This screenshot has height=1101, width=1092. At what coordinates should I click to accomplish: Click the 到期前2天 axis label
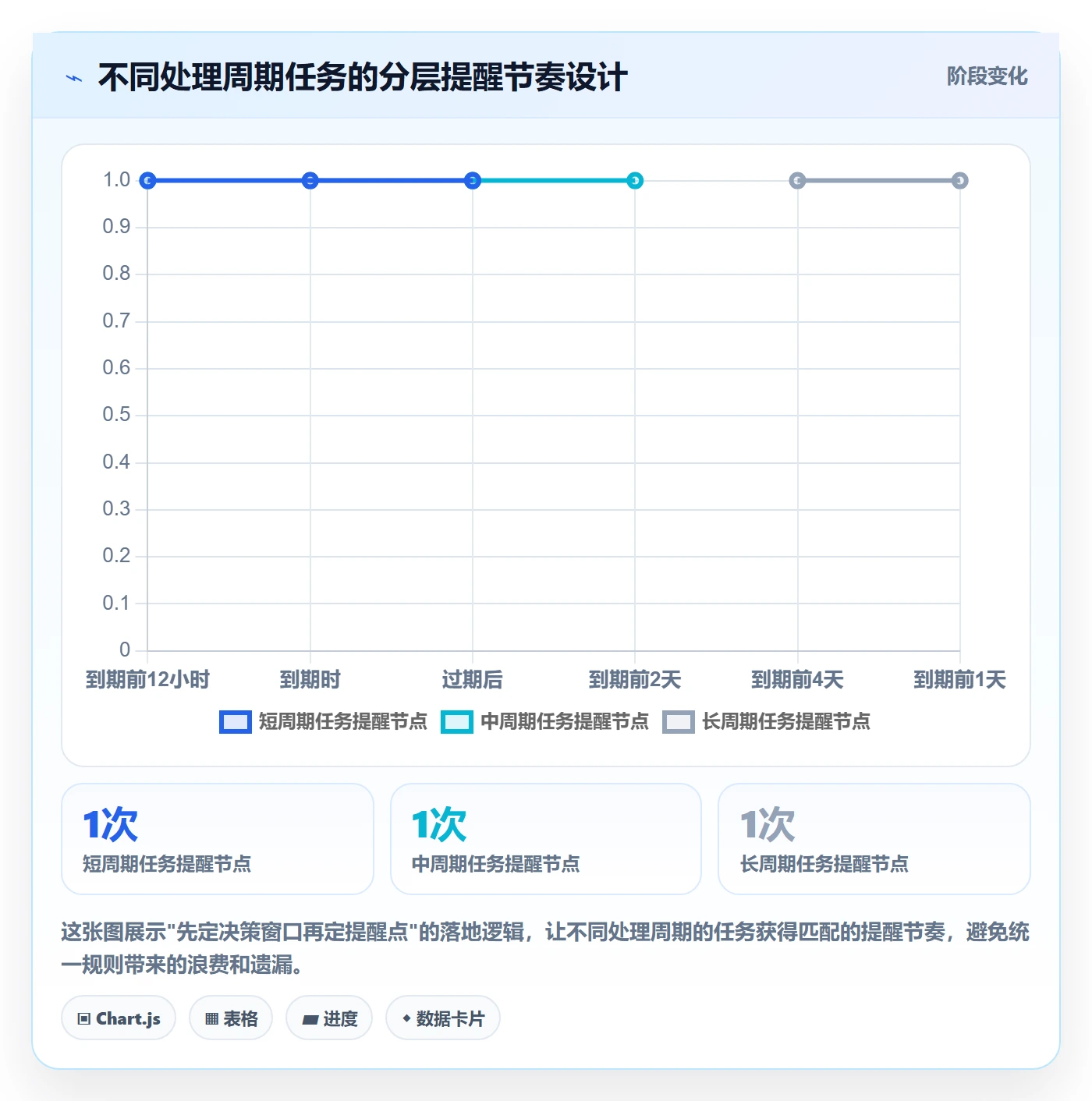coord(635,680)
